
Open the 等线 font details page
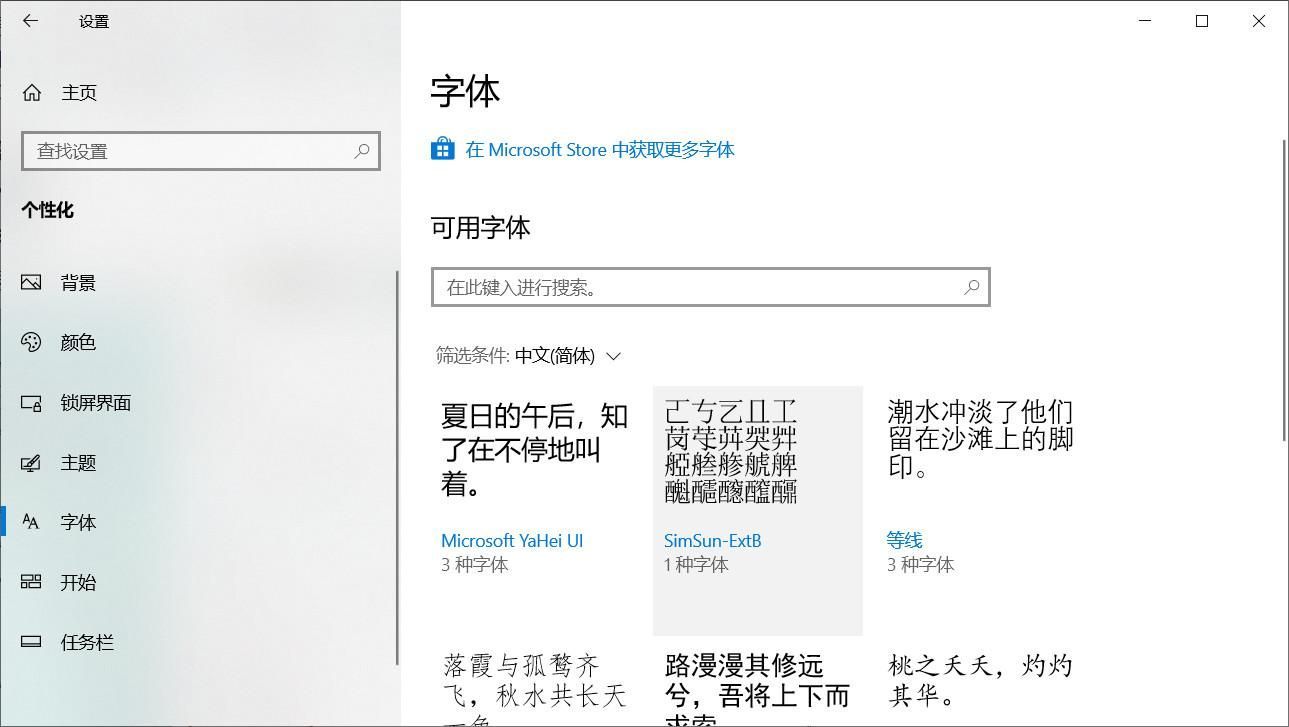[x=903, y=539]
